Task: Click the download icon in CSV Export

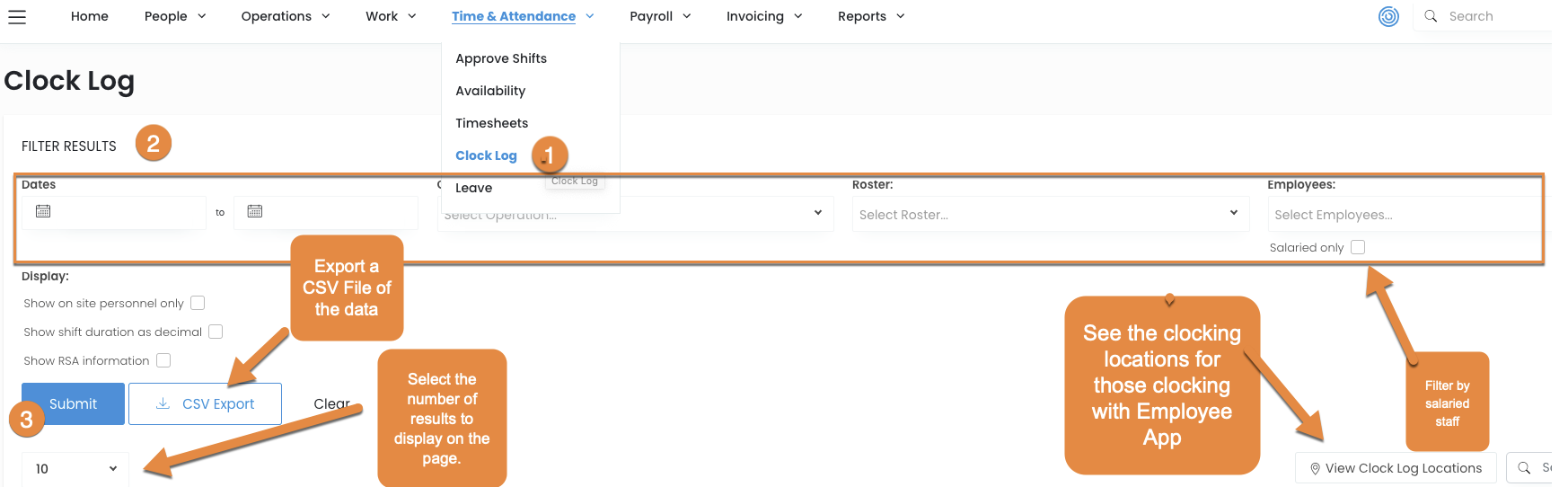Action: (x=163, y=403)
